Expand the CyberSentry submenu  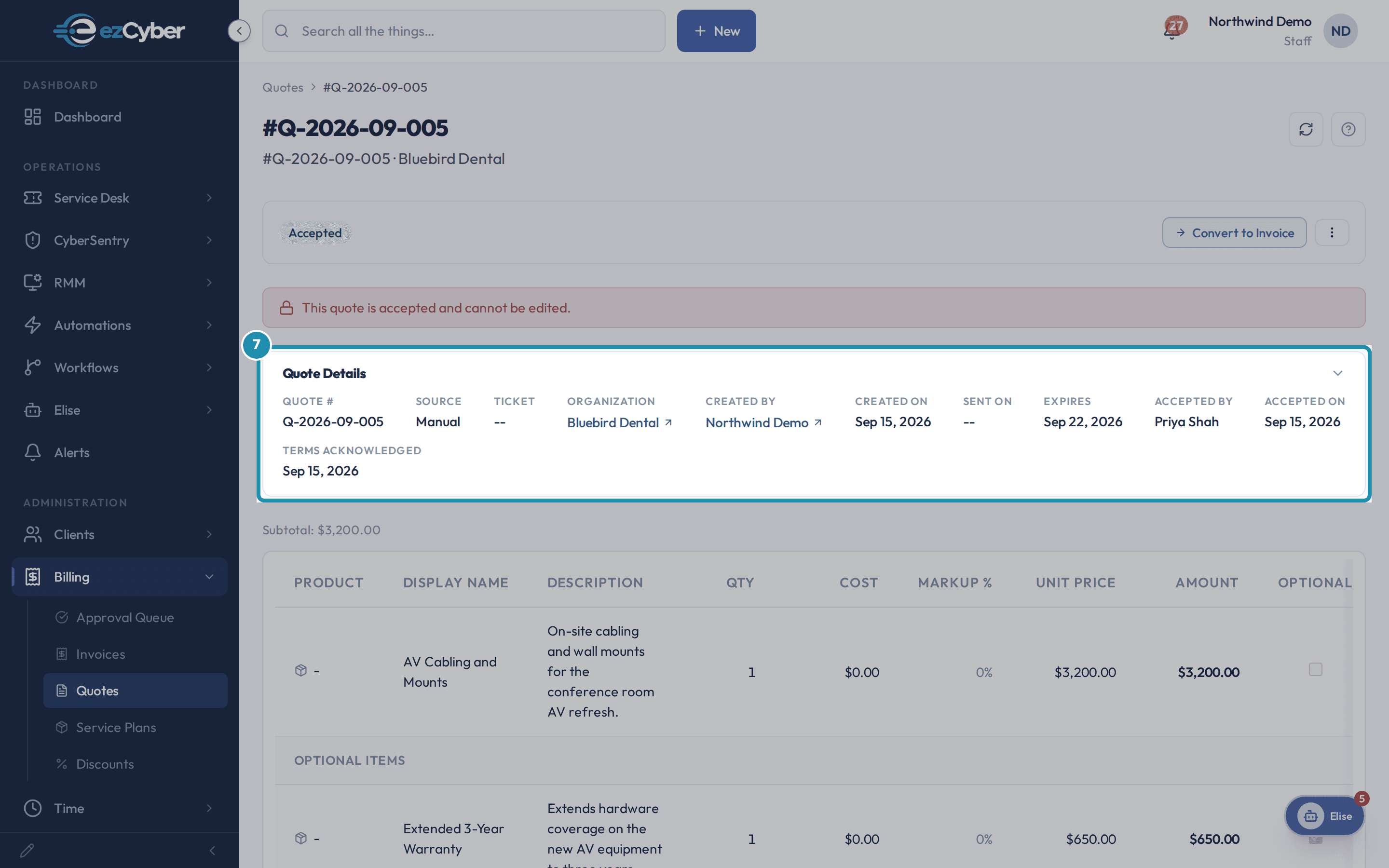point(209,240)
